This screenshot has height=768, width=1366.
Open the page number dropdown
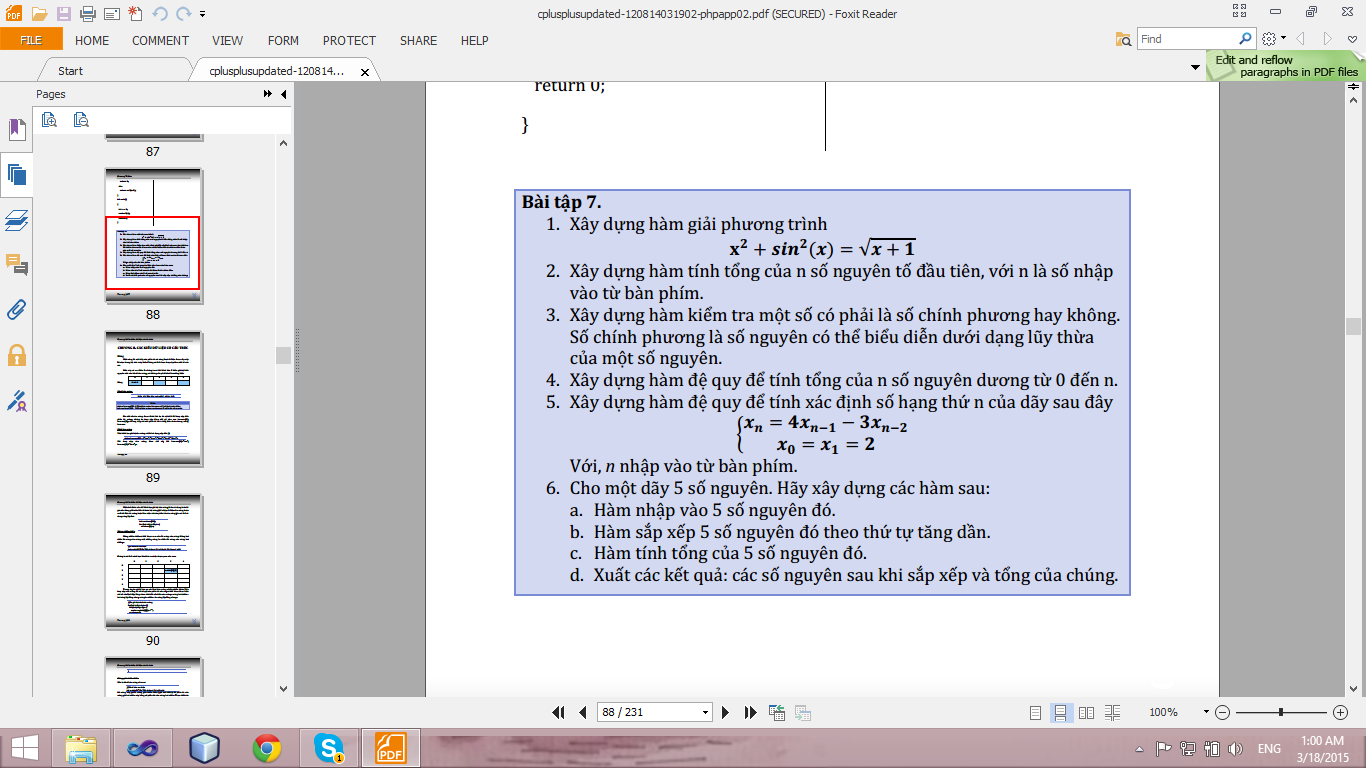pyautogui.click(x=706, y=713)
